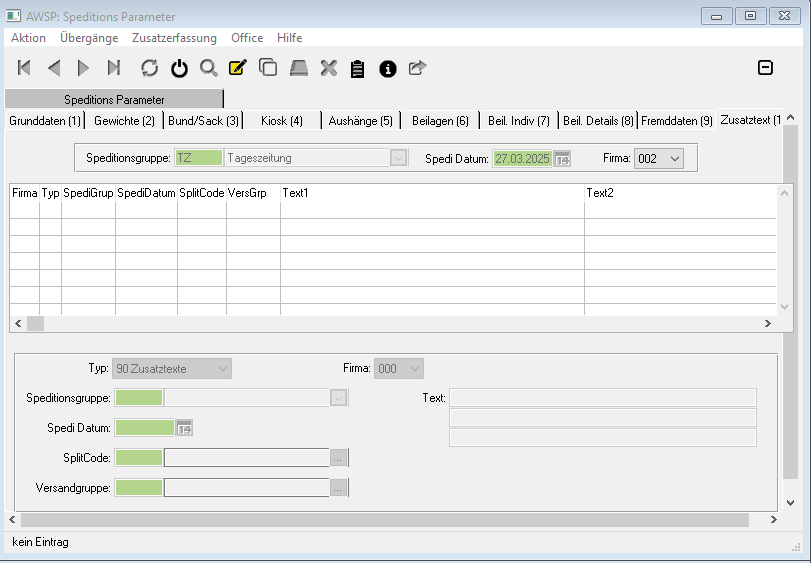Open calendar next to top Spedi Datum
The height and width of the screenshot is (563, 811).
pyautogui.click(x=562, y=158)
